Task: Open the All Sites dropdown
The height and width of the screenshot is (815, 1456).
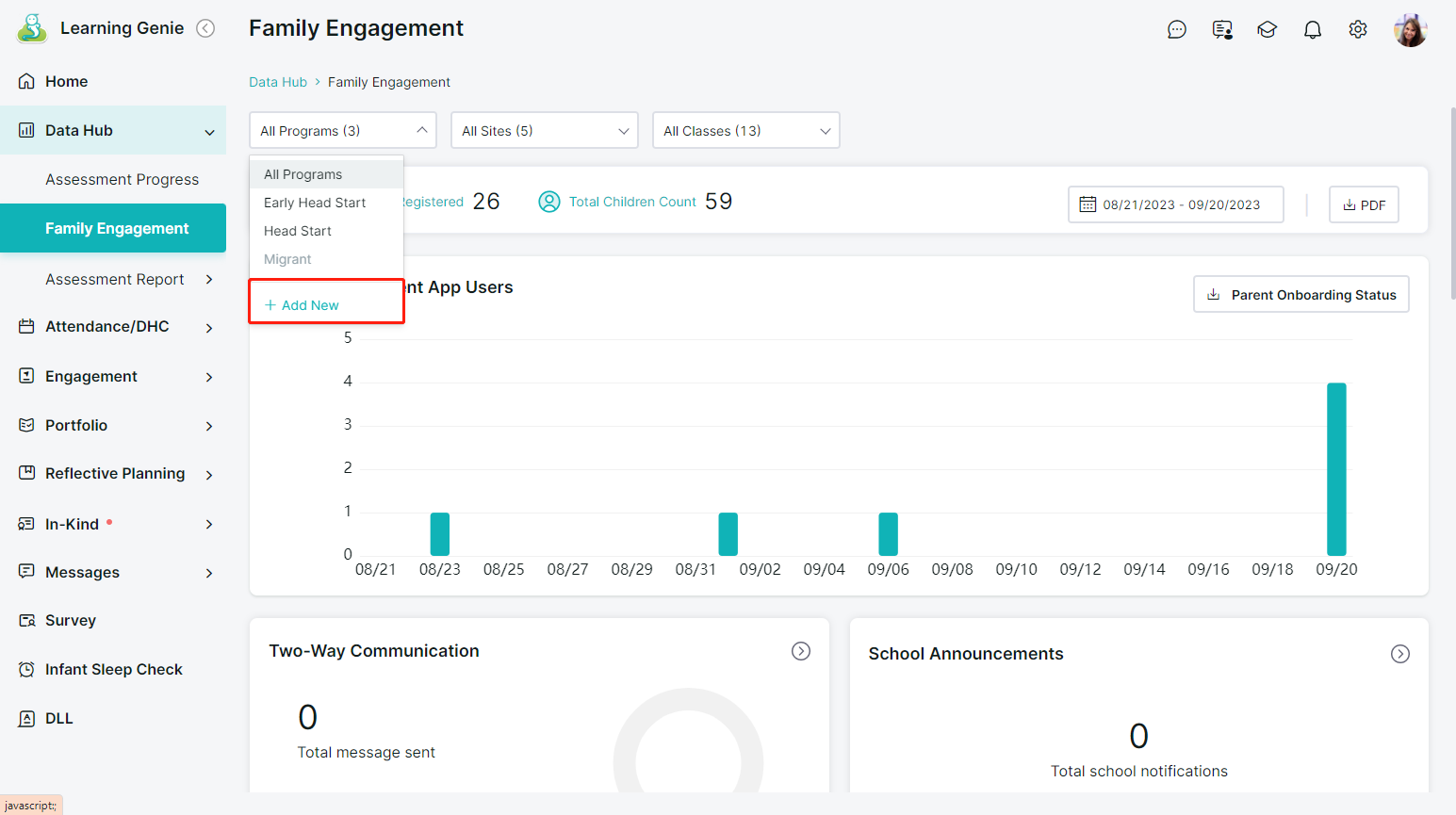Action: (x=544, y=131)
